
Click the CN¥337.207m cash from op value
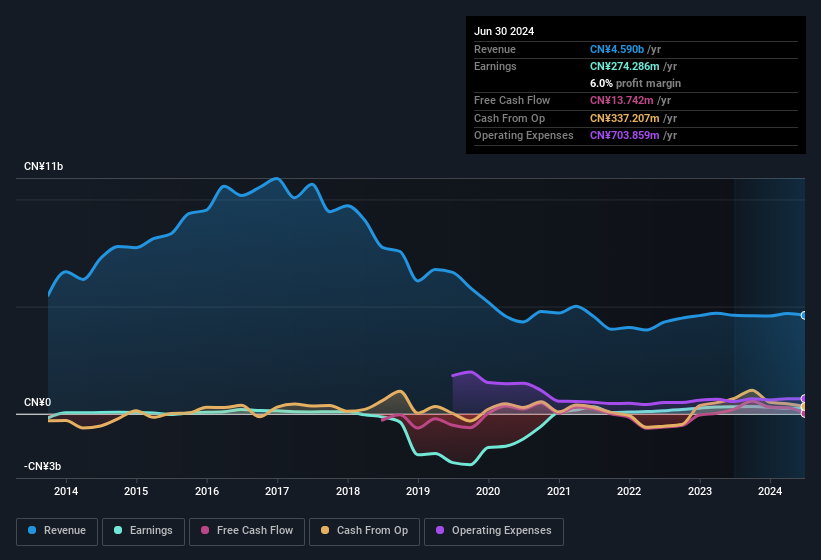(625, 118)
